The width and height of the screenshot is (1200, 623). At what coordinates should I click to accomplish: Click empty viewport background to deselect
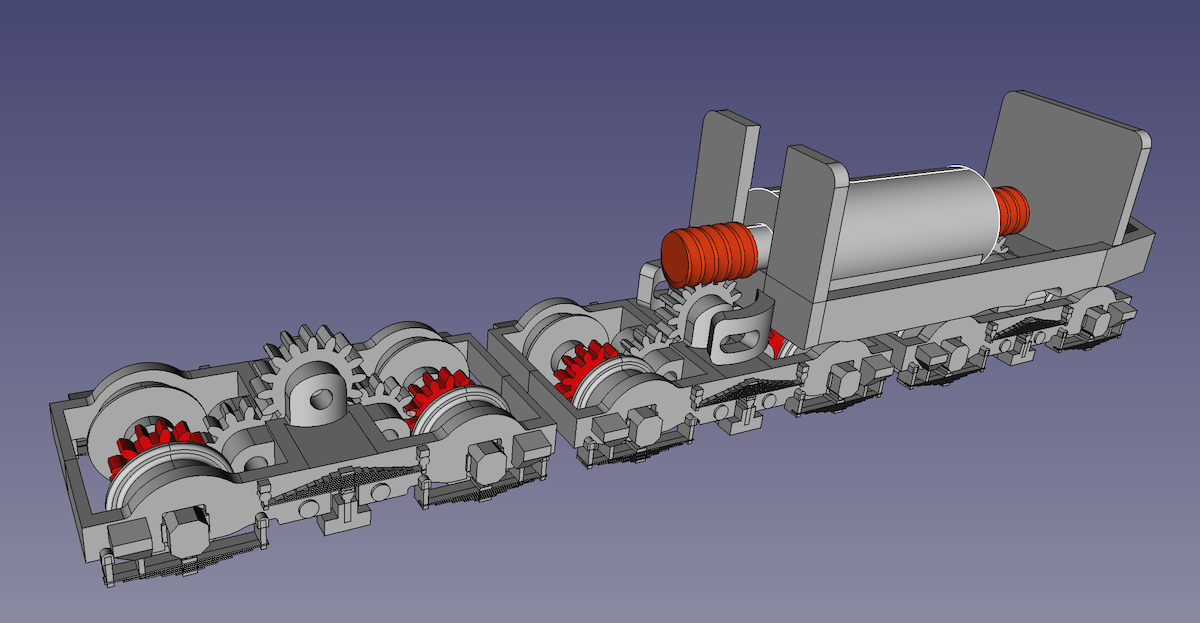[300, 150]
